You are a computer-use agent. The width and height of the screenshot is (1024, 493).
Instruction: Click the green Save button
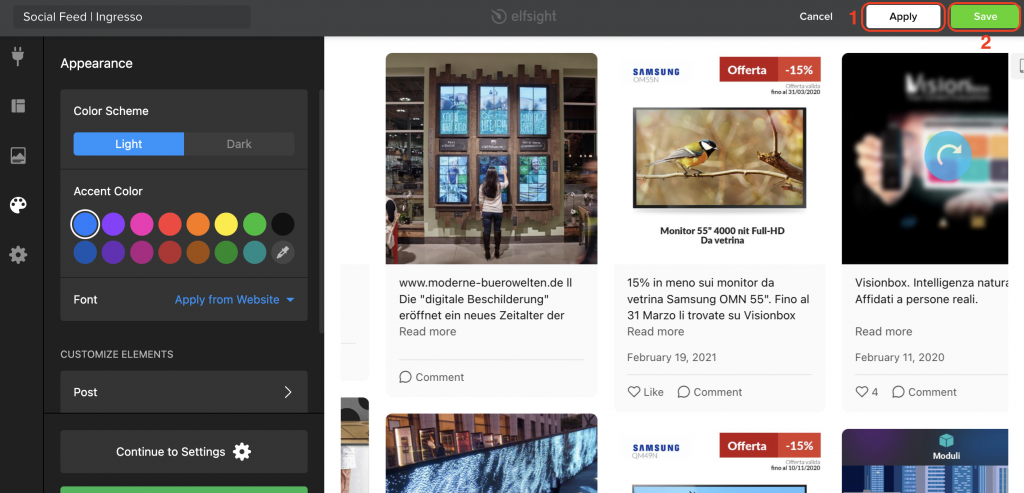point(985,17)
